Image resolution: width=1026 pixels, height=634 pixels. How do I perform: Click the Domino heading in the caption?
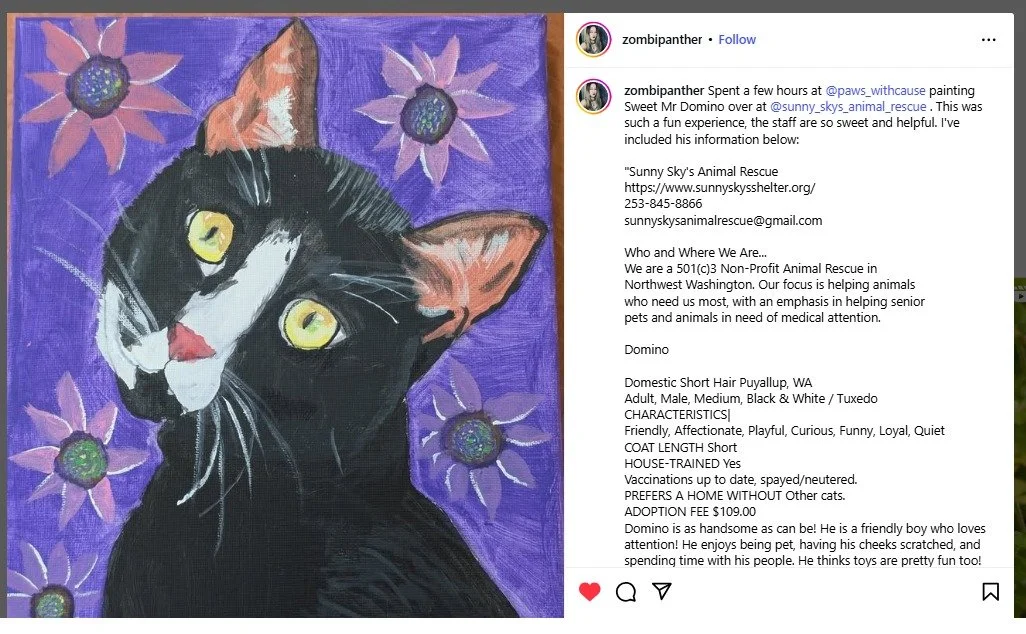646,349
